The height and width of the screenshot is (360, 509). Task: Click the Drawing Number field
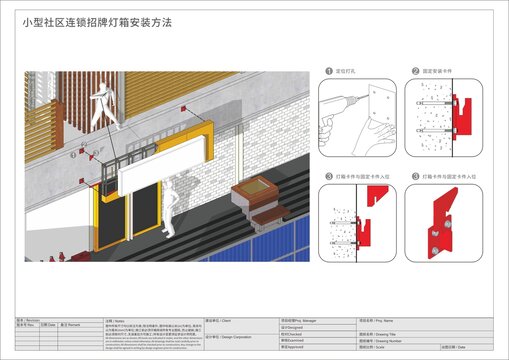[425, 341]
